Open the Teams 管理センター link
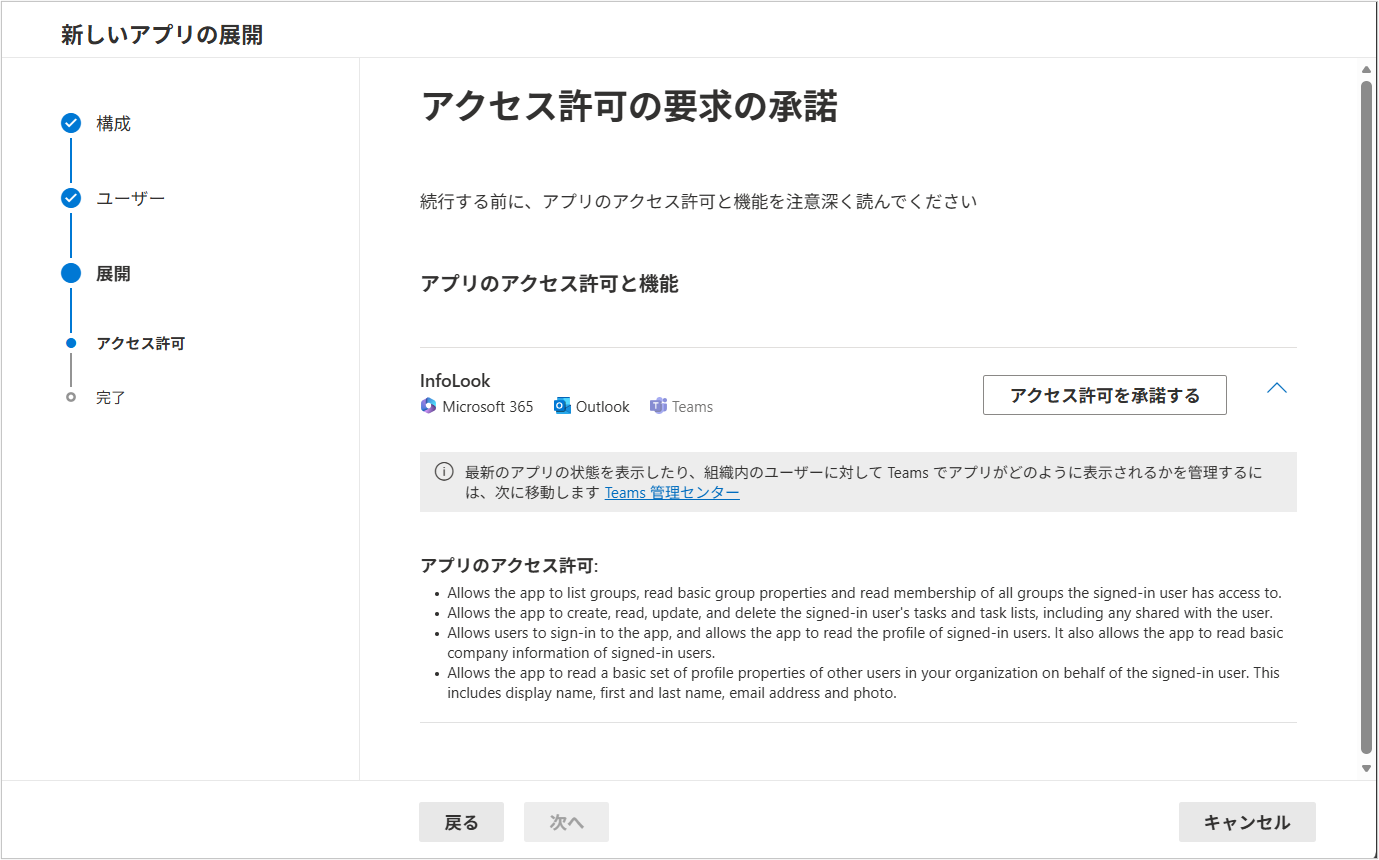The height and width of the screenshot is (860, 1379). 672,492
